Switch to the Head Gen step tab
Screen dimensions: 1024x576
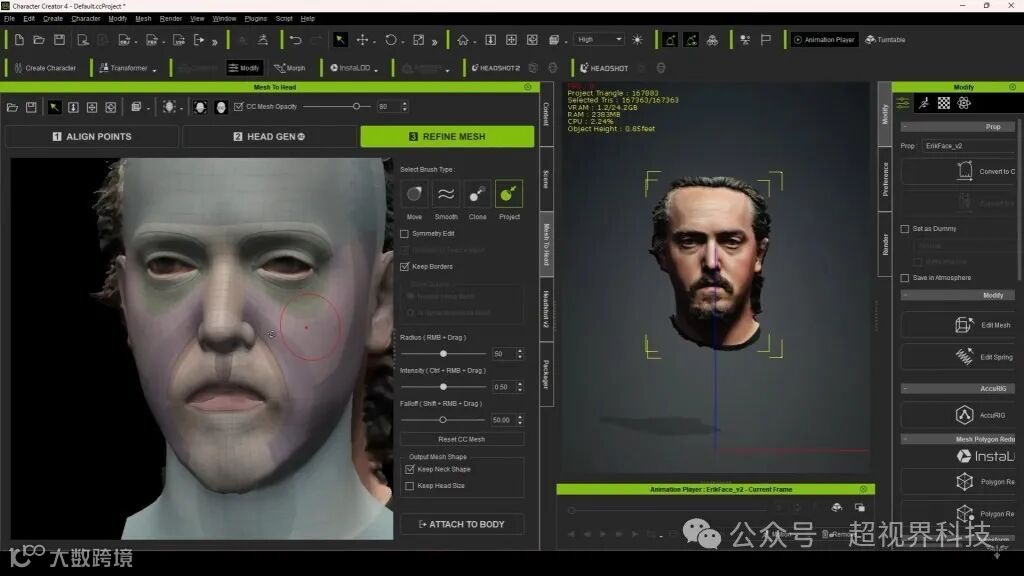(269, 136)
